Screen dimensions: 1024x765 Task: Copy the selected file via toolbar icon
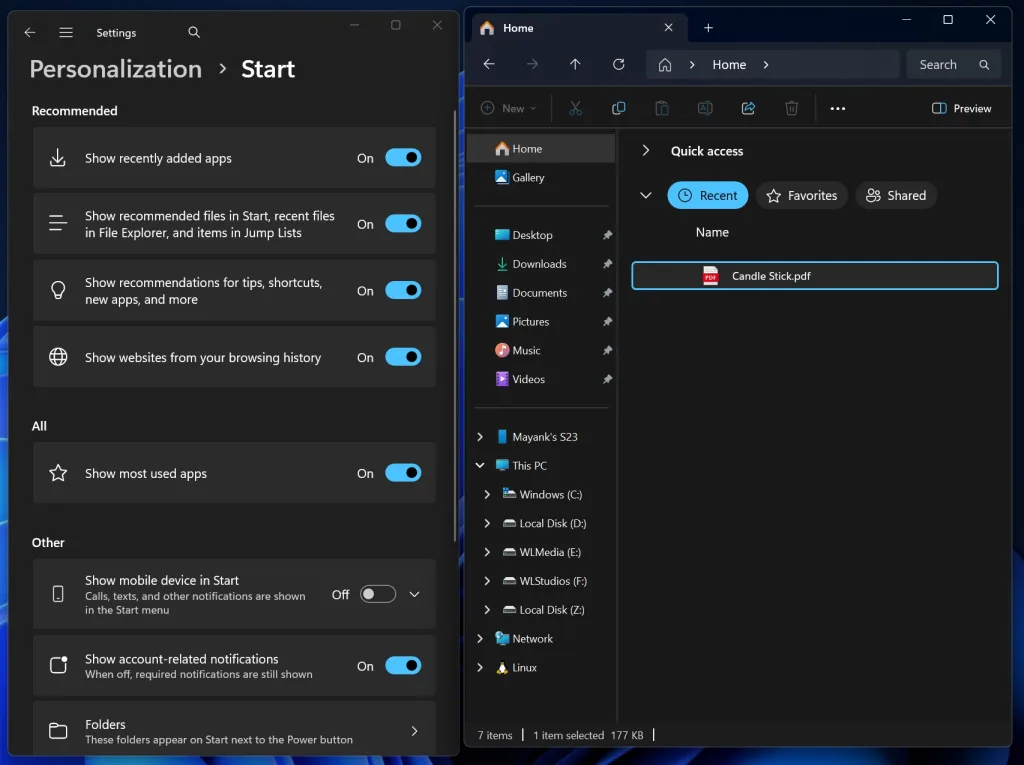coord(618,108)
